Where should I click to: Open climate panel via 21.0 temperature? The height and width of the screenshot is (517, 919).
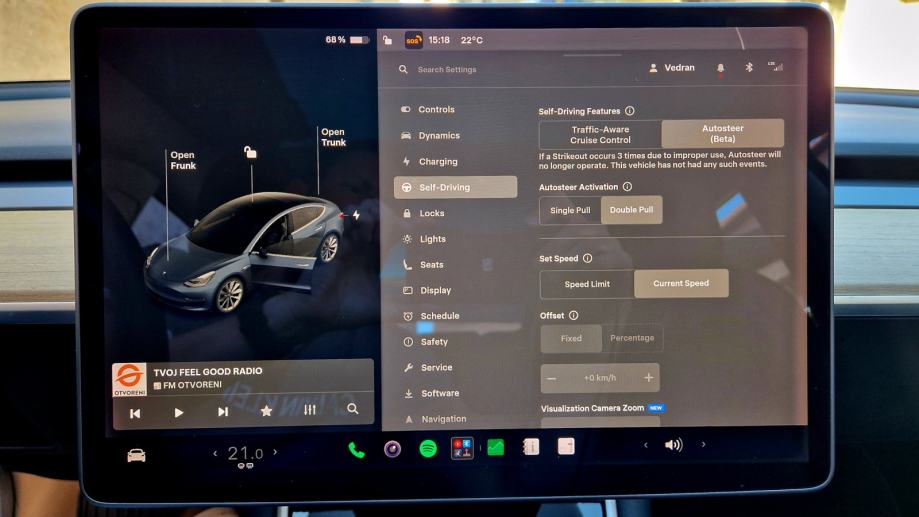coord(245,453)
